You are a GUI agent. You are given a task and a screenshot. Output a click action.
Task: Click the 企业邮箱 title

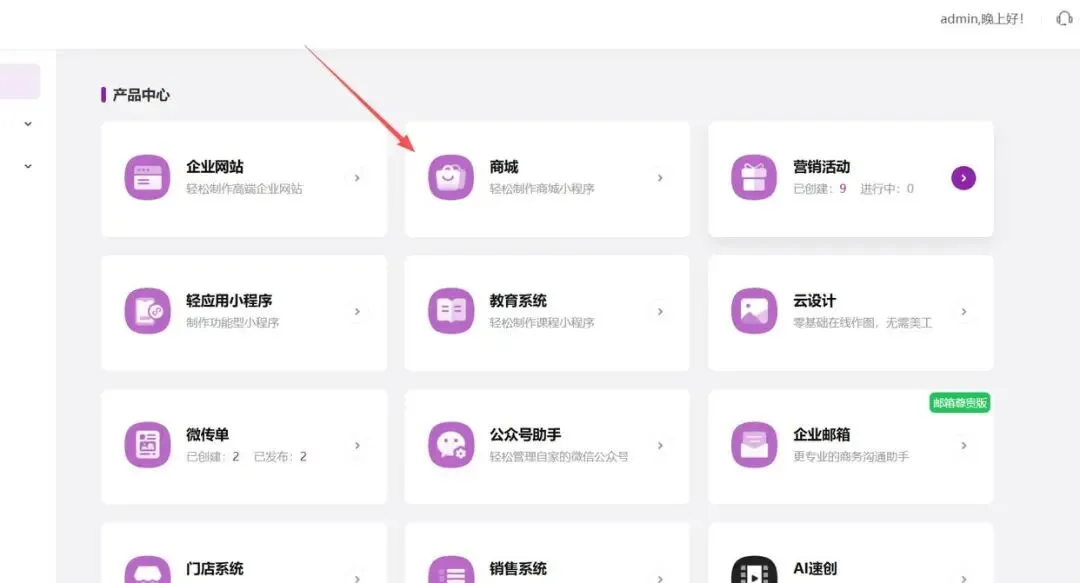822,434
